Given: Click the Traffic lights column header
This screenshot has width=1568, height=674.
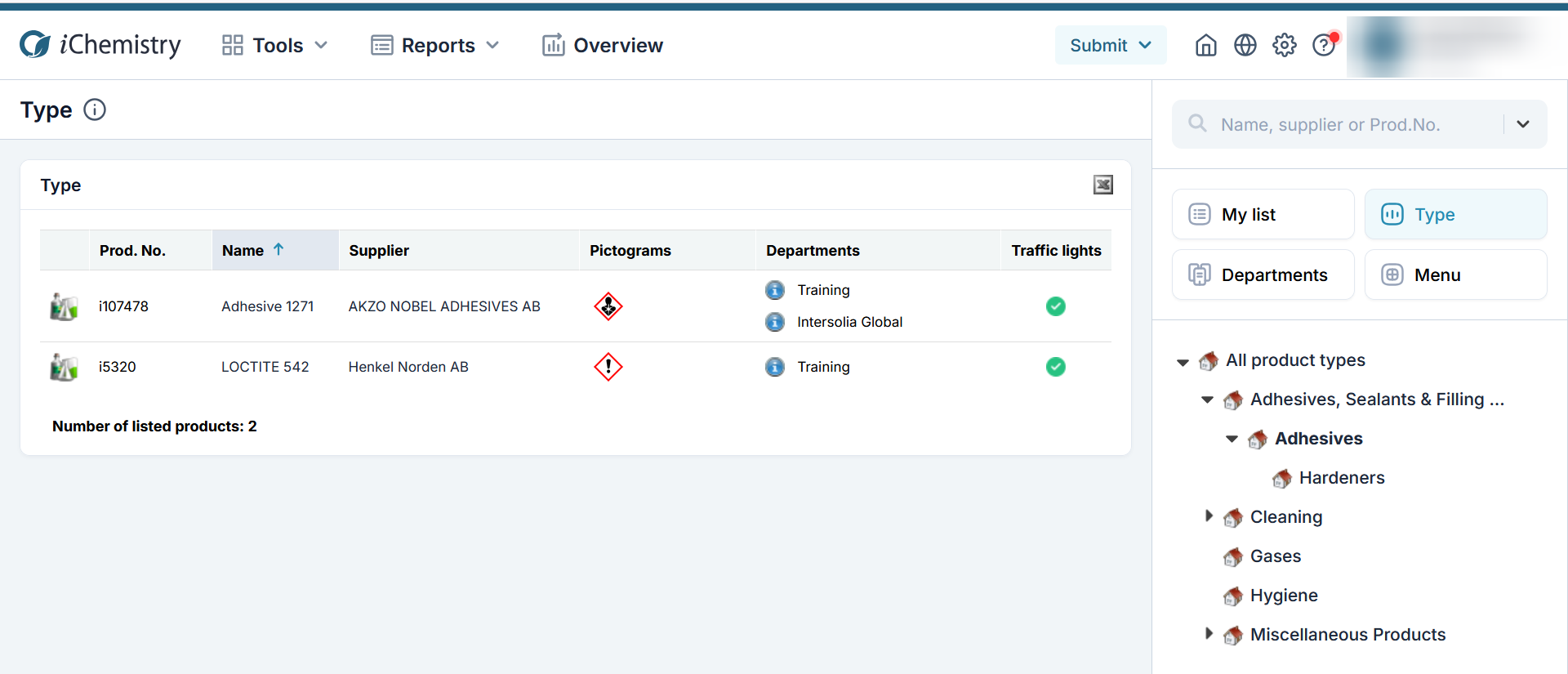Looking at the screenshot, I should (x=1056, y=250).
